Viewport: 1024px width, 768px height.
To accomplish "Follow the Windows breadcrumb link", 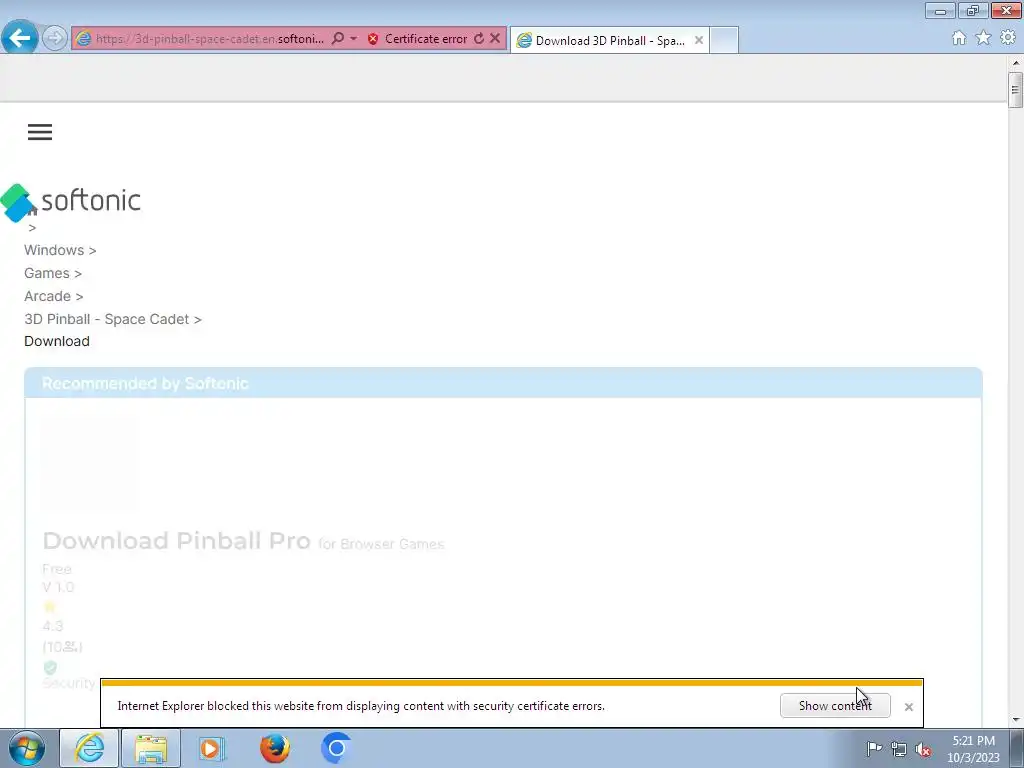I will 54,250.
